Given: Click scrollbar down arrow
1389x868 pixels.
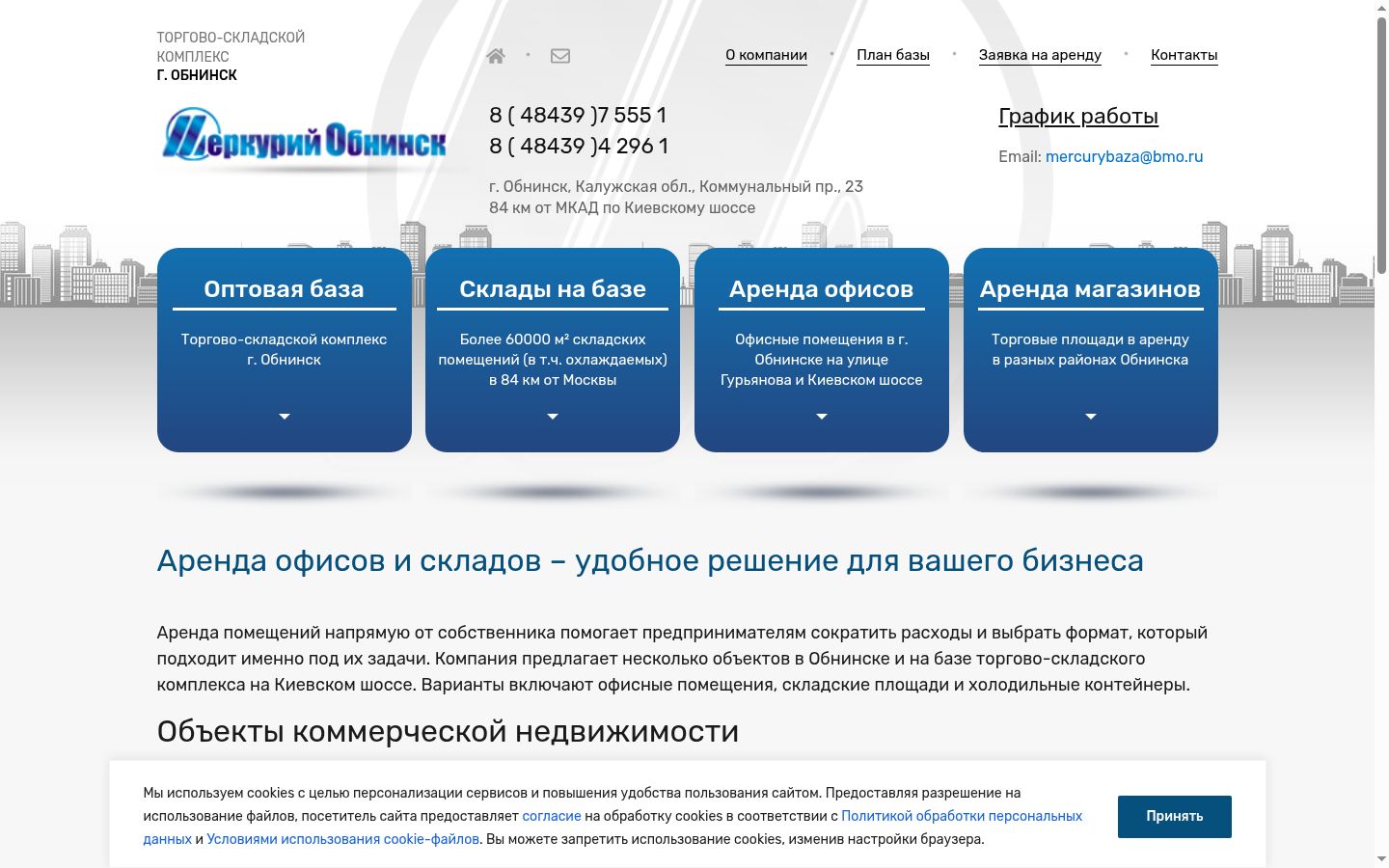Looking at the screenshot, I should pyautogui.click(x=1381, y=859).
